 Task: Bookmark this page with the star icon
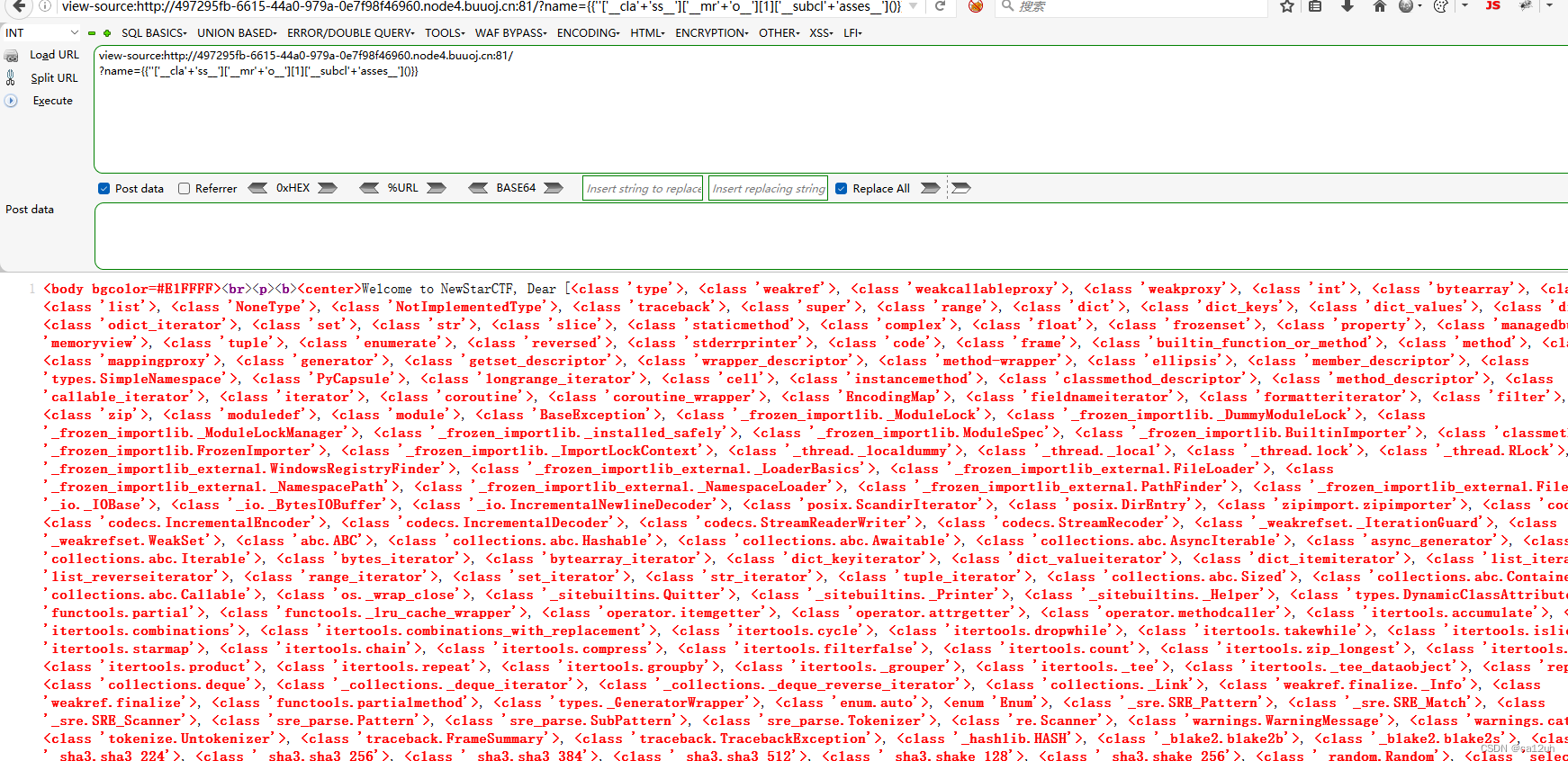point(1287,6)
